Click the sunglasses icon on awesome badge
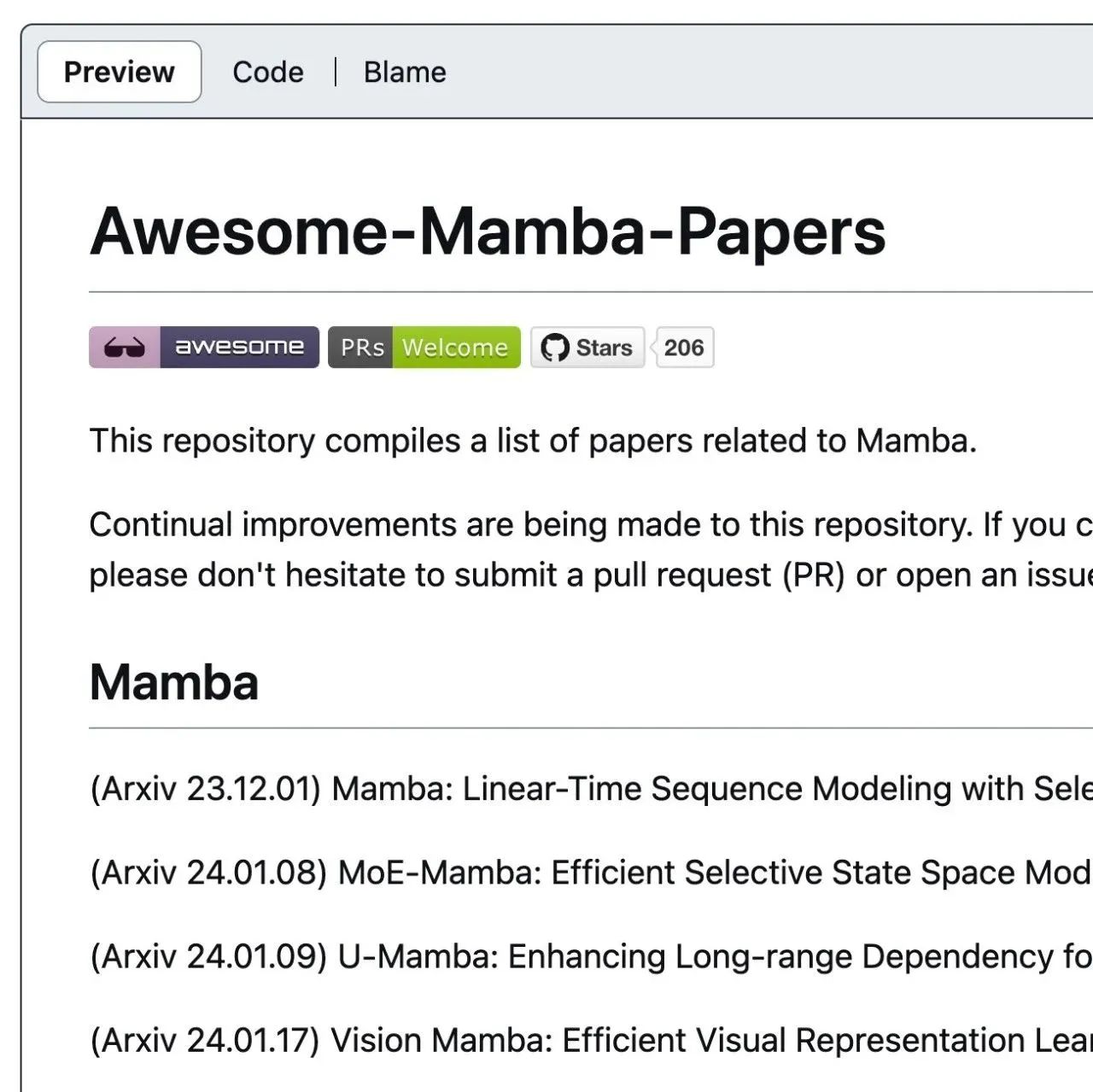 click(125, 347)
